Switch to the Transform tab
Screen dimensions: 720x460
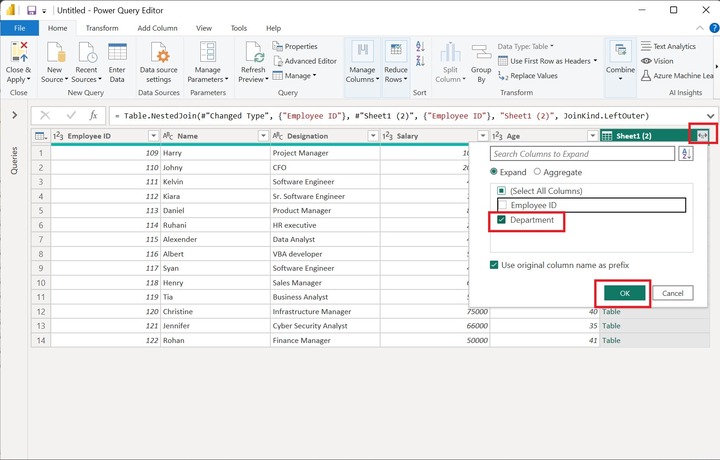(x=102, y=28)
